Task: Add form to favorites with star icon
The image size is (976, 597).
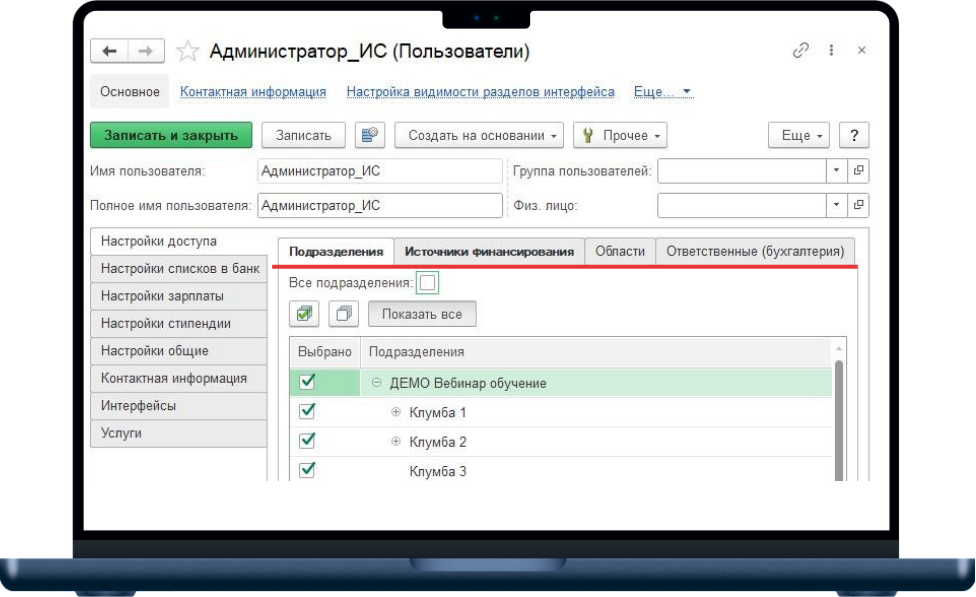Action: 185,51
